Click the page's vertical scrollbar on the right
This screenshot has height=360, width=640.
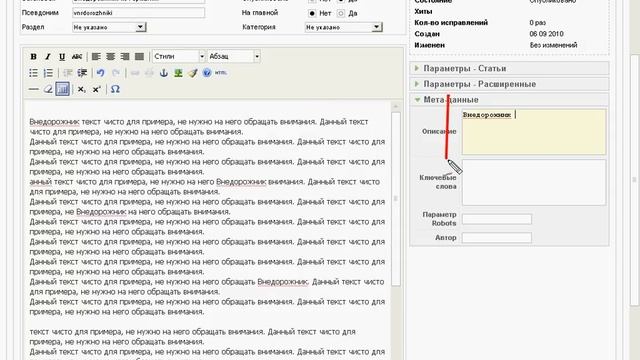tap(635, 180)
